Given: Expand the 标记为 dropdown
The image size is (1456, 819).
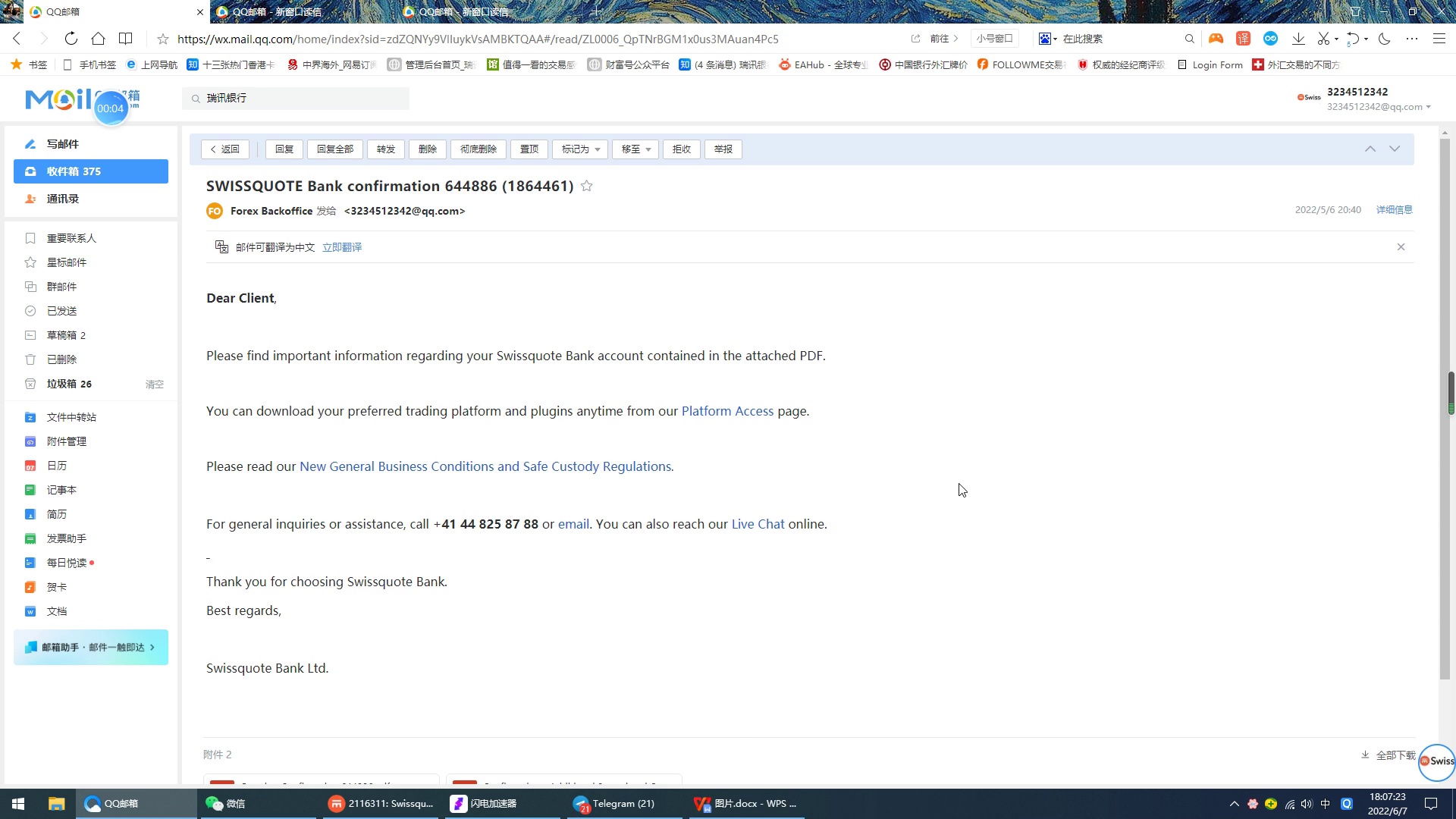Looking at the screenshot, I should coord(580,149).
